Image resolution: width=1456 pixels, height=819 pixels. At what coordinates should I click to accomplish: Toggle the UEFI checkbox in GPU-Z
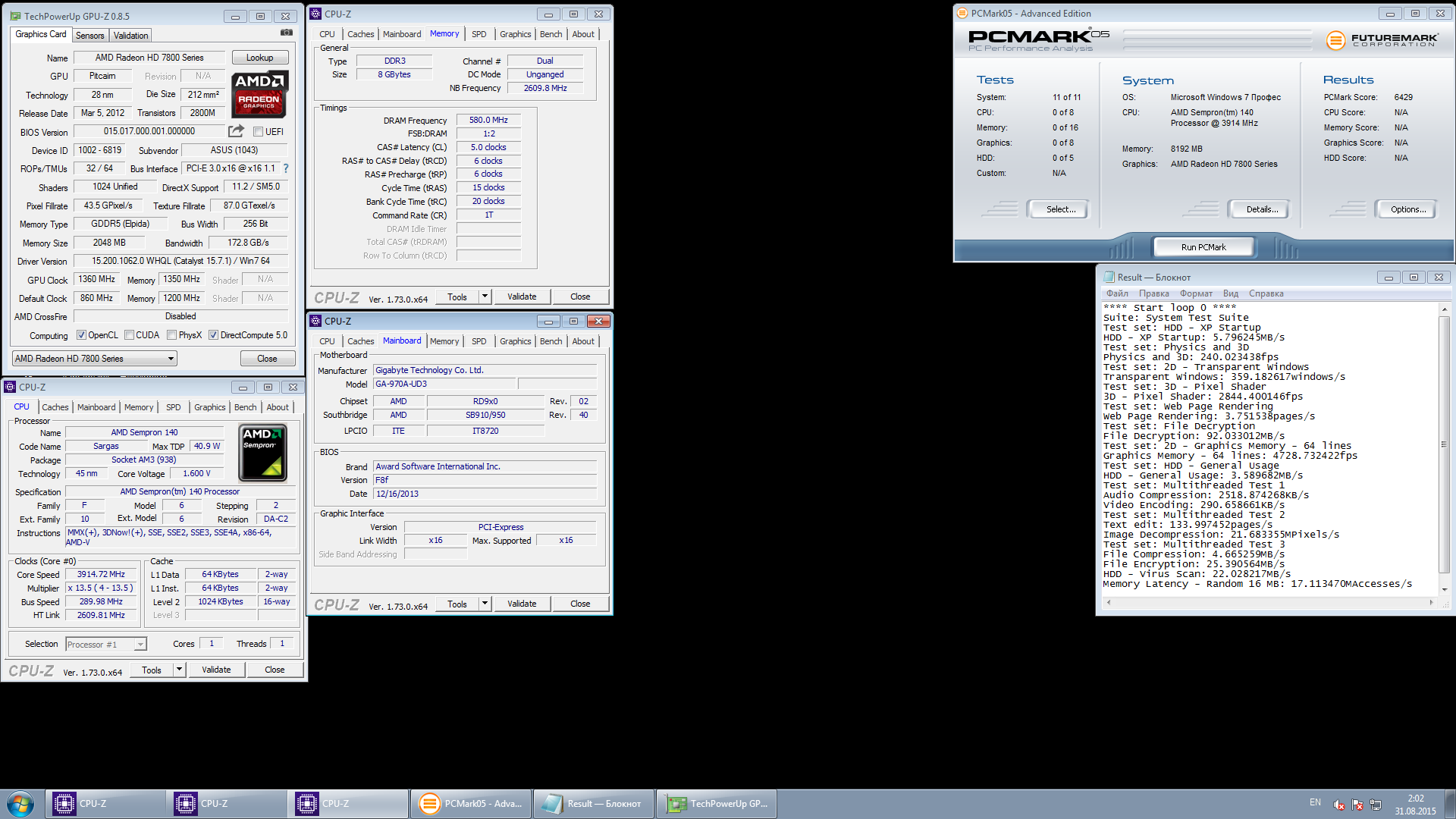[258, 132]
